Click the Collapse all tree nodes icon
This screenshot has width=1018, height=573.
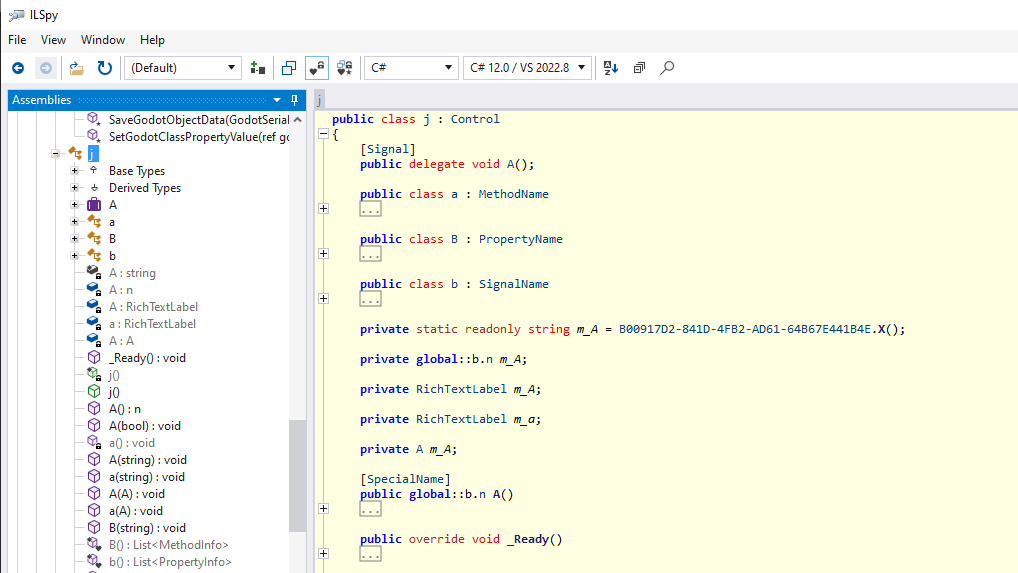639,68
